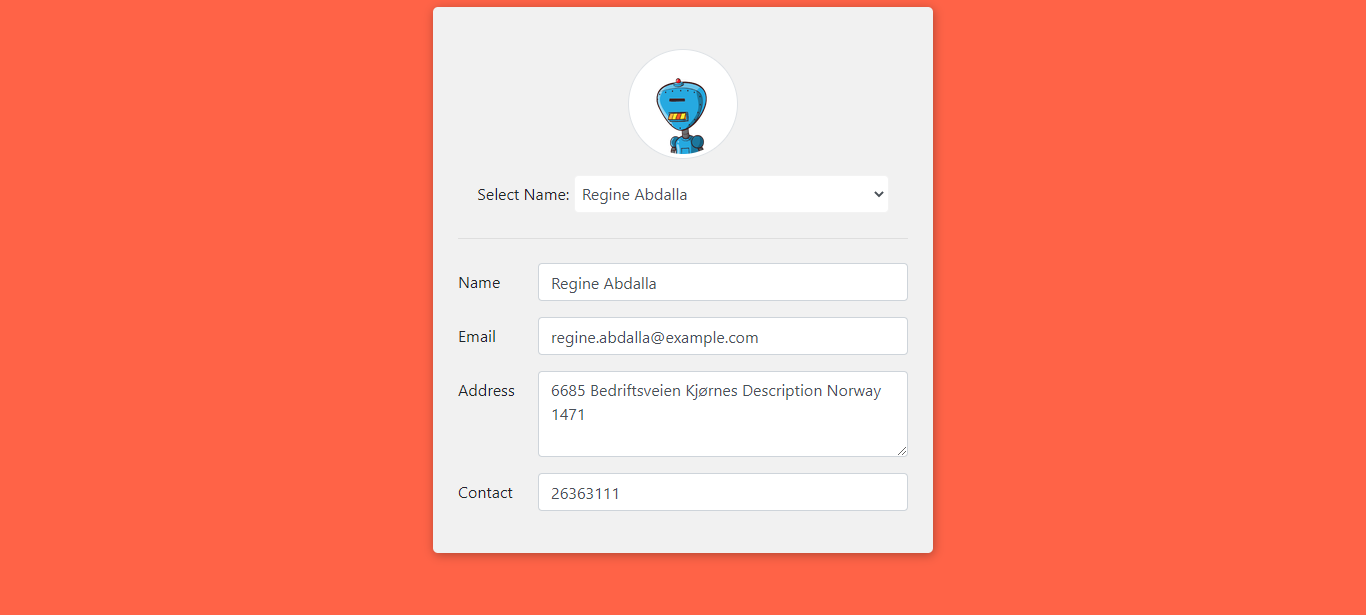
Task: Place cursor on '1471' in Address
Action: (568, 414)
